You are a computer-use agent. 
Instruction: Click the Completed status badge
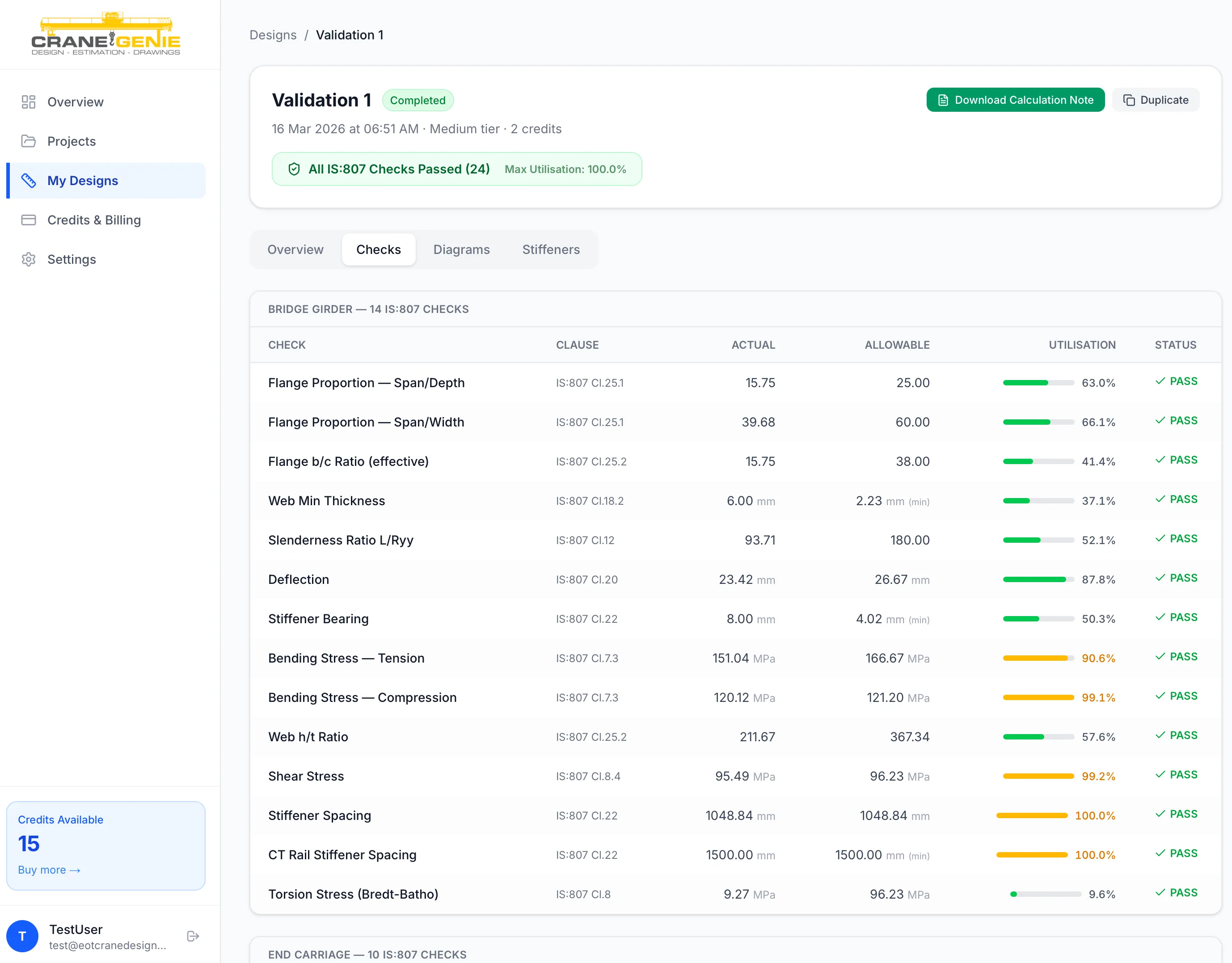pos(418,101)
